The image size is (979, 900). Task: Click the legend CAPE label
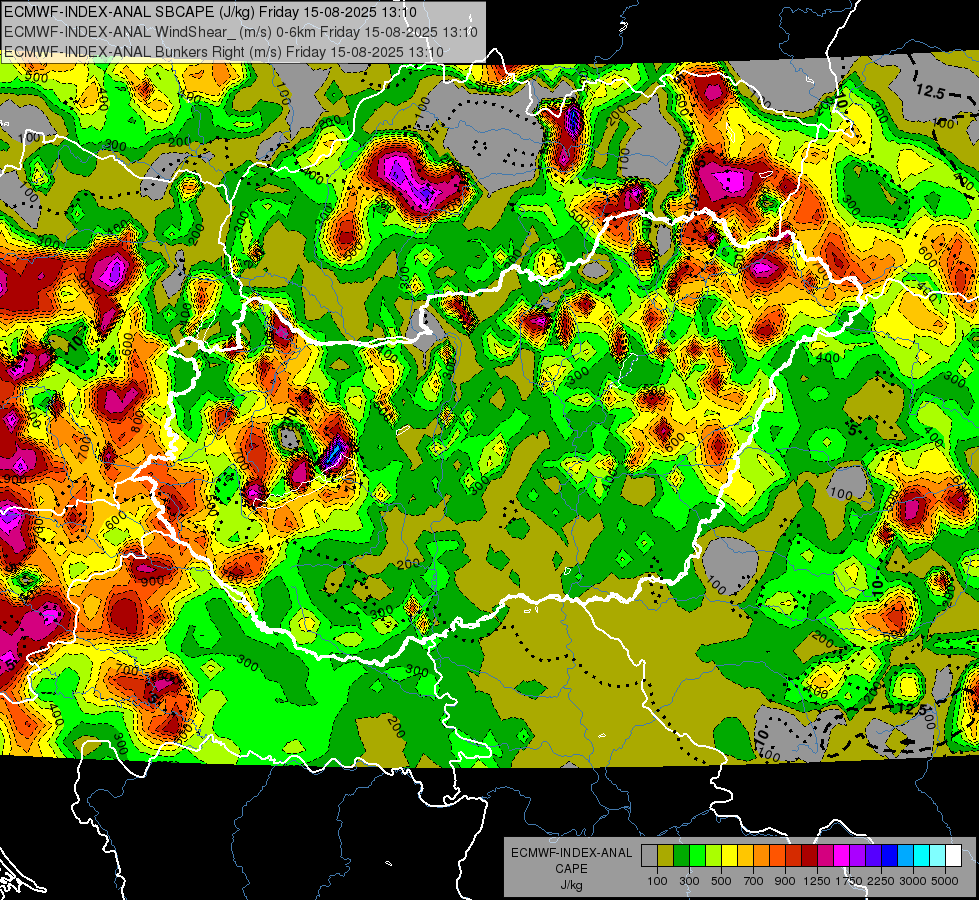click(x=571, y=869)
